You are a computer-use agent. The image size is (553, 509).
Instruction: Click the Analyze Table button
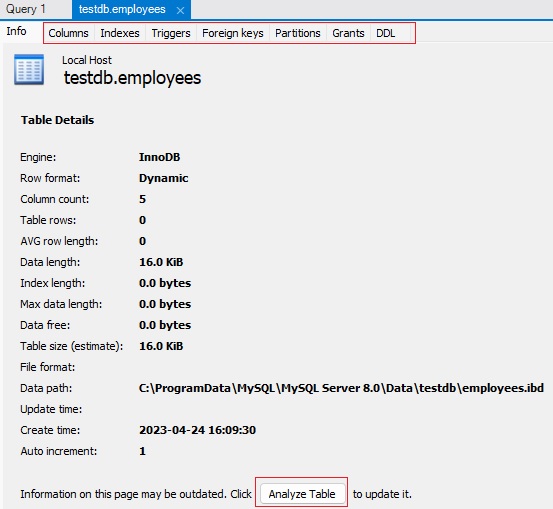pos(302,493)
